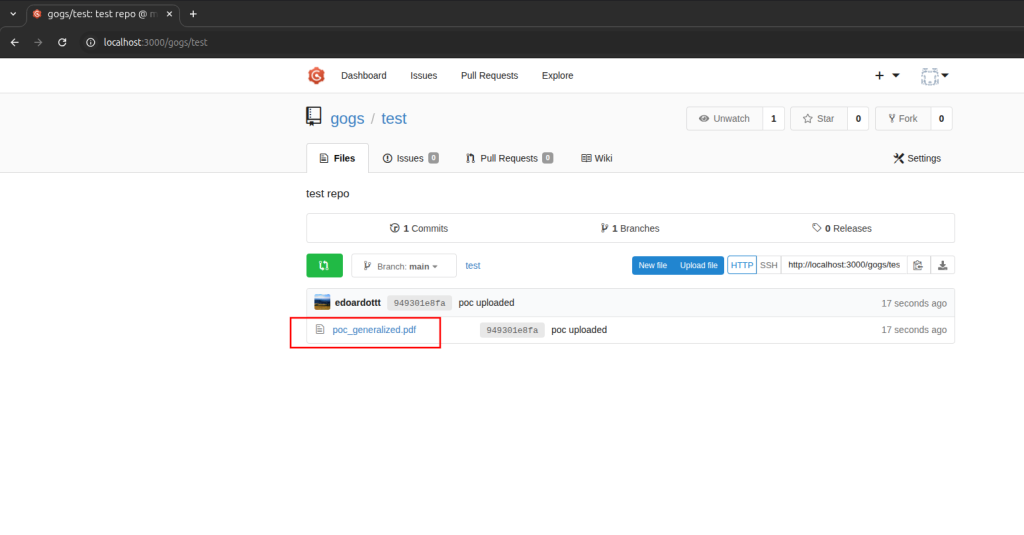The height and width of the screenshot is (535, 1024).
Task: Close the gogs/test browser tab
Action: [169, 14]
